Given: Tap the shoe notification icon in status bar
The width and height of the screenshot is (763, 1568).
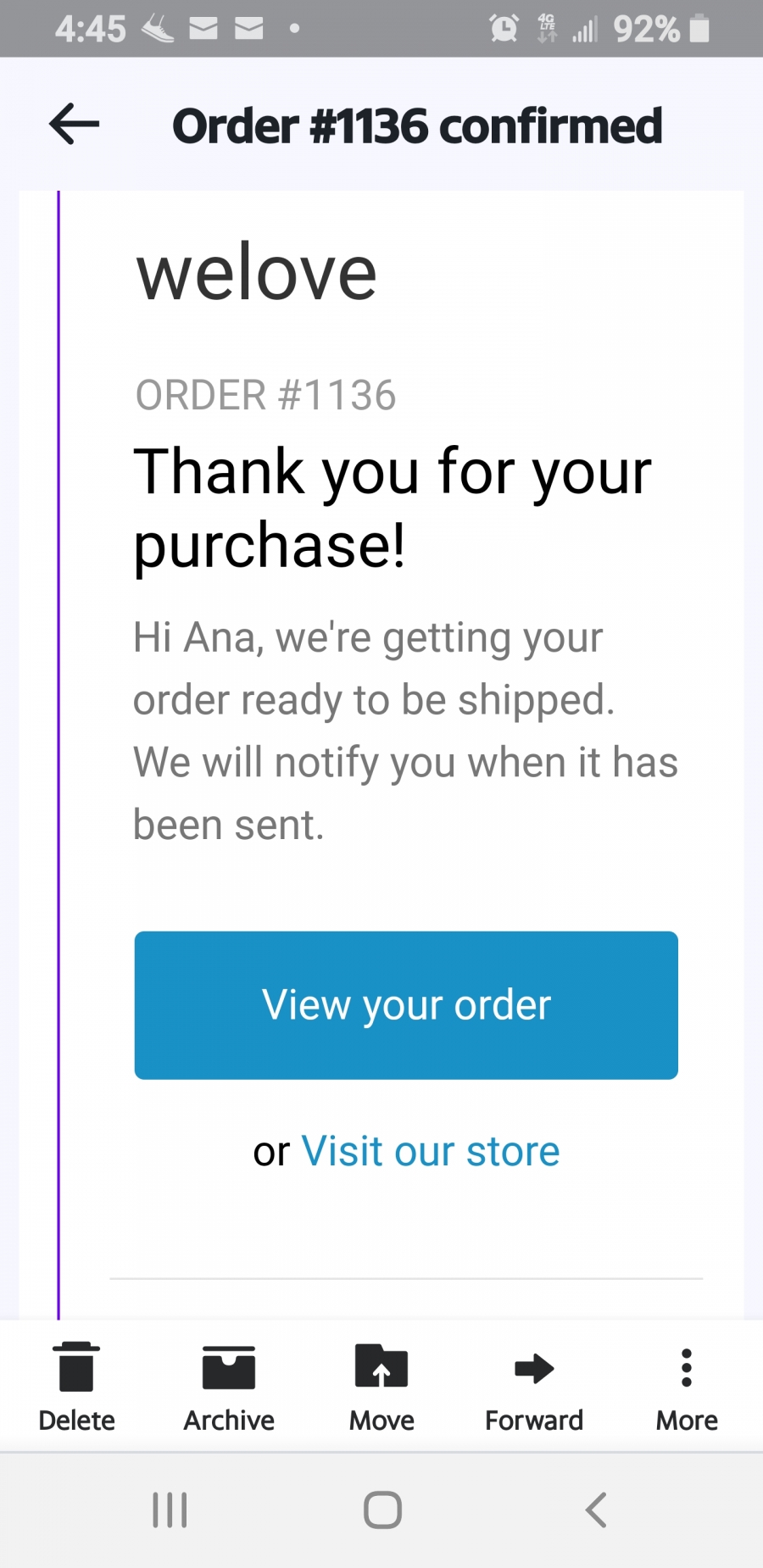Looking at the screenshot, I should 158,29.
